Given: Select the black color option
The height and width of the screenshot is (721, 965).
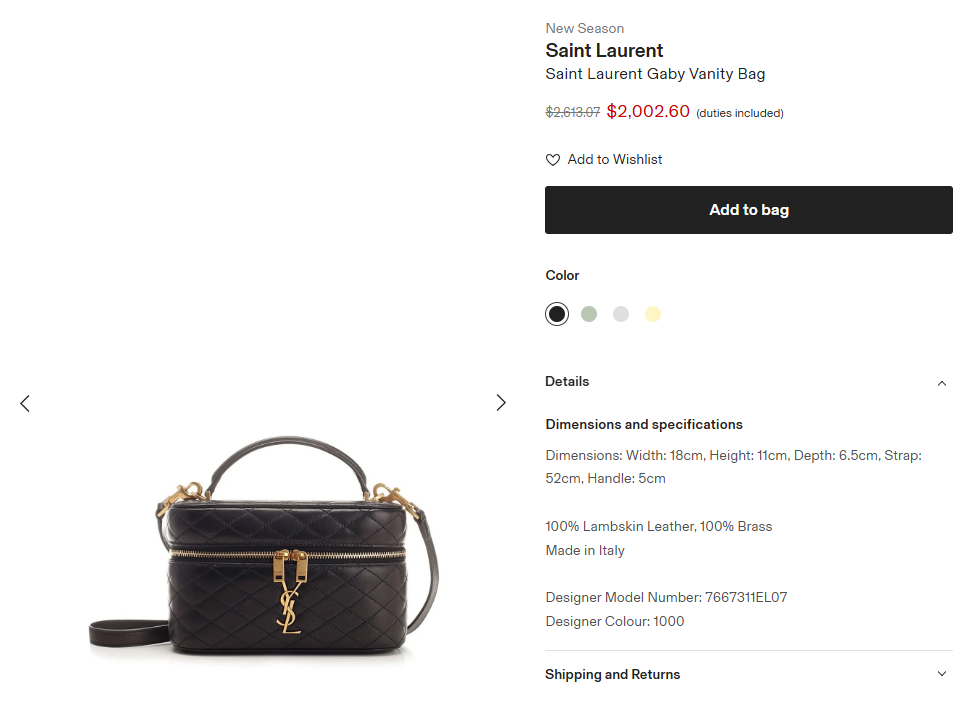Looking at the screenshot, I should click(x=557, y=314).
